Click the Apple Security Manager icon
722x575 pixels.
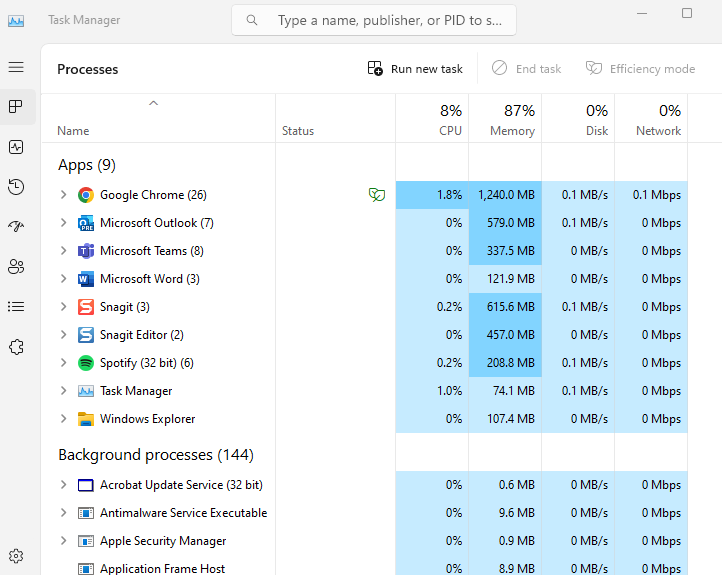coord(86,541)
